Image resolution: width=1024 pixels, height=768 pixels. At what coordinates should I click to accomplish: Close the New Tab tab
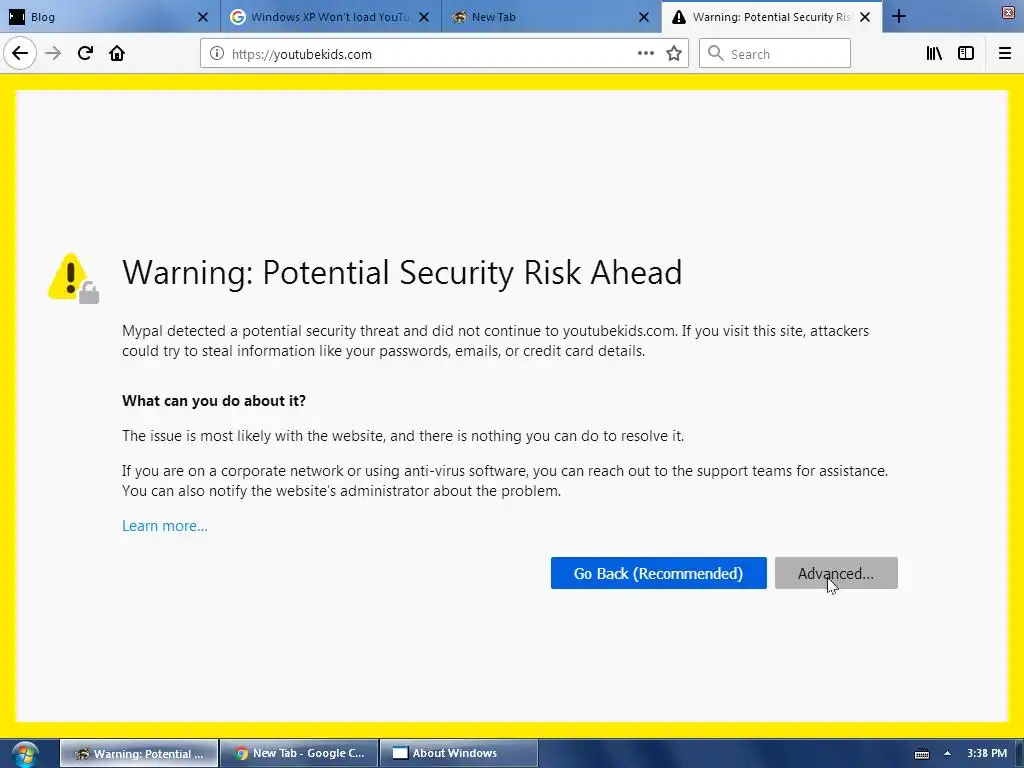(x=644, y=17)
